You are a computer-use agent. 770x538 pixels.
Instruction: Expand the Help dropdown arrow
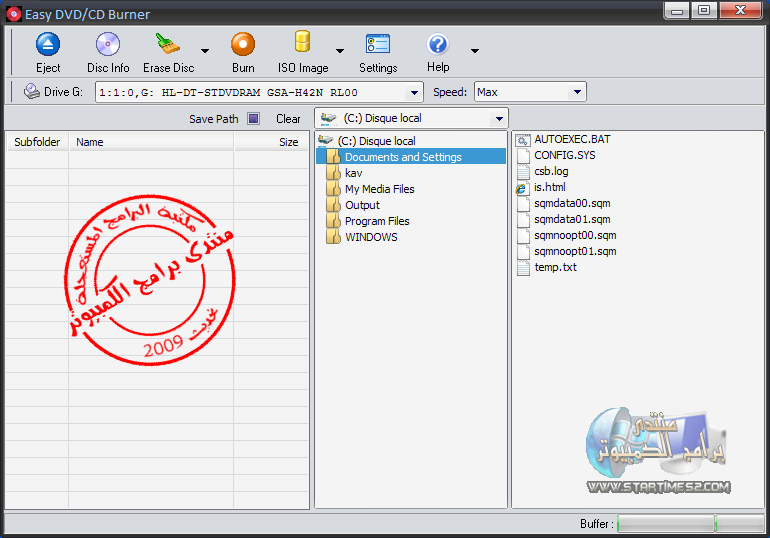point(474,51)
